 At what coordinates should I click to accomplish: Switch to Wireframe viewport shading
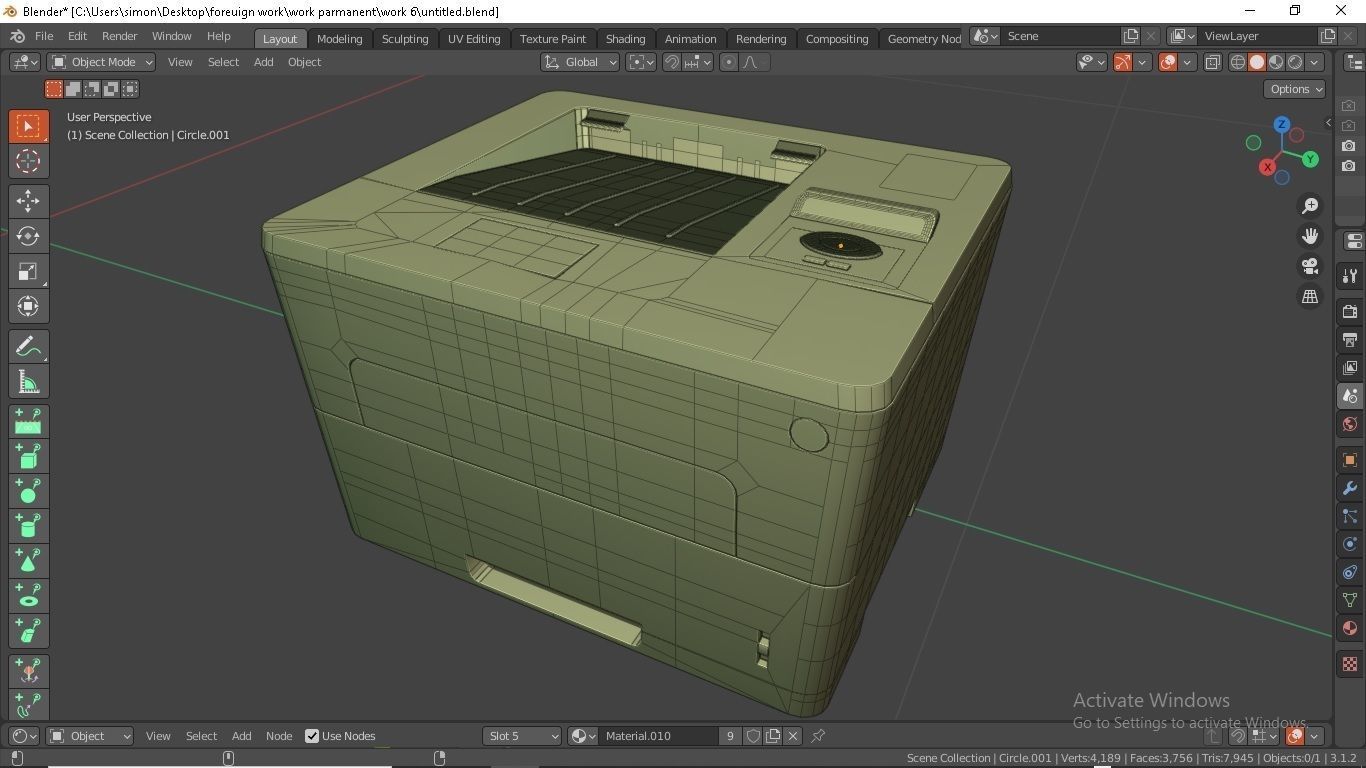point(1238,62)
